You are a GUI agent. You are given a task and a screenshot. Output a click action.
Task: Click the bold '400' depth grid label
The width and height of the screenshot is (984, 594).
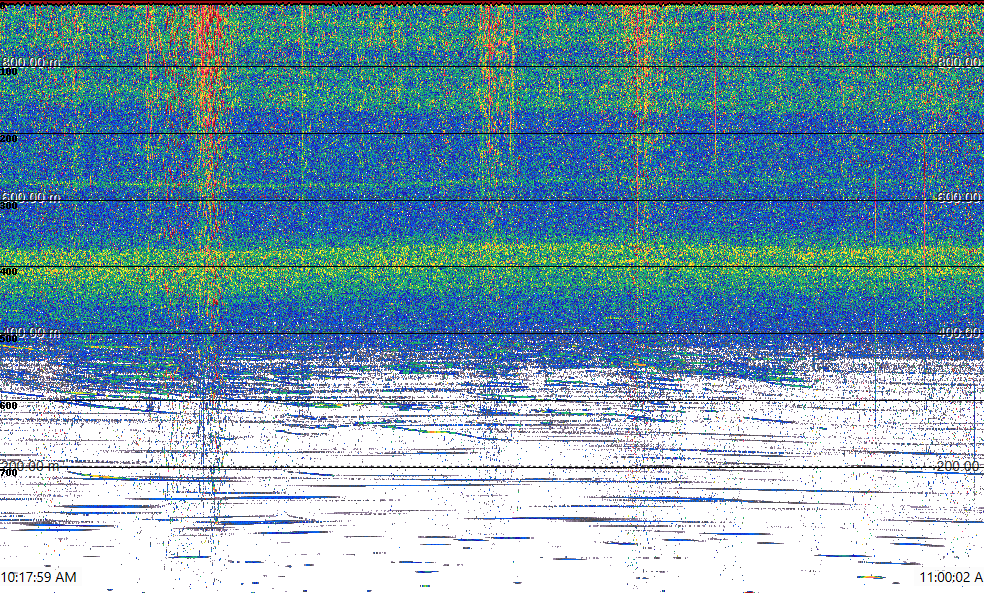coord(9,272)
